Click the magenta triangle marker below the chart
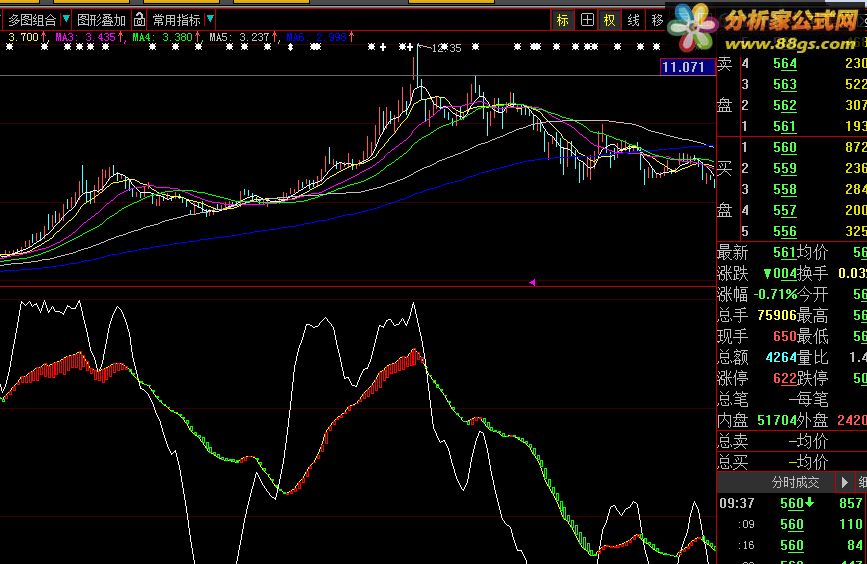The width and height of the screenshot is (867, 564). coord(532,283)
